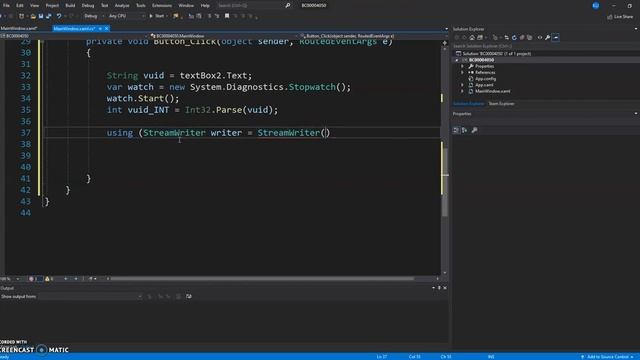
Task: Expand the Properties node
Action: (462, 66)
